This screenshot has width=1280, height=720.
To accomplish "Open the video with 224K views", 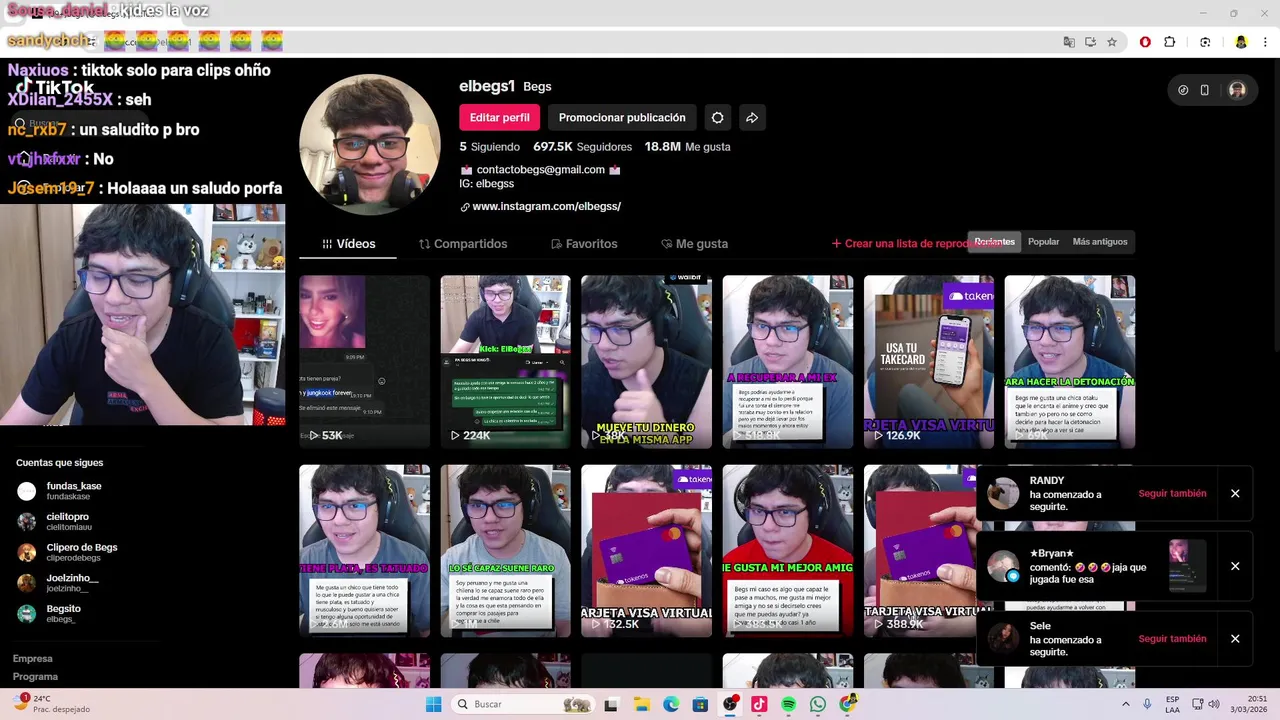I will (x=505, y=361).
